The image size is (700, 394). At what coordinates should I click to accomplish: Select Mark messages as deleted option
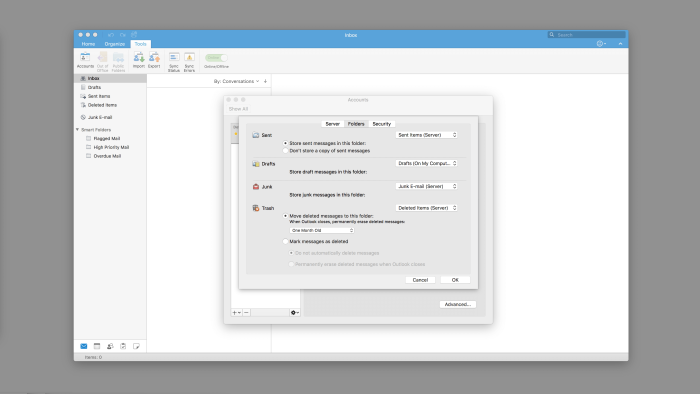pos(285,241)
